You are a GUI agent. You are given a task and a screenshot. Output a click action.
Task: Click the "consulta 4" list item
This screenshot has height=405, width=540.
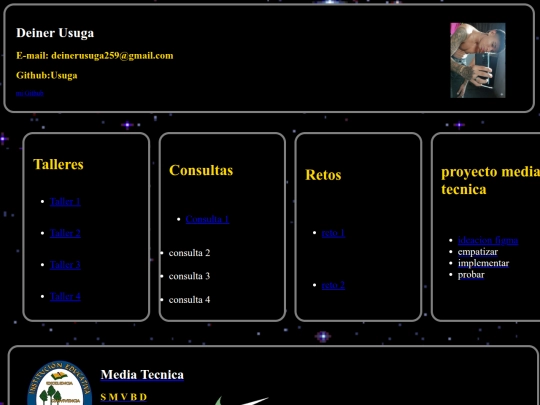tap(189, 300)
